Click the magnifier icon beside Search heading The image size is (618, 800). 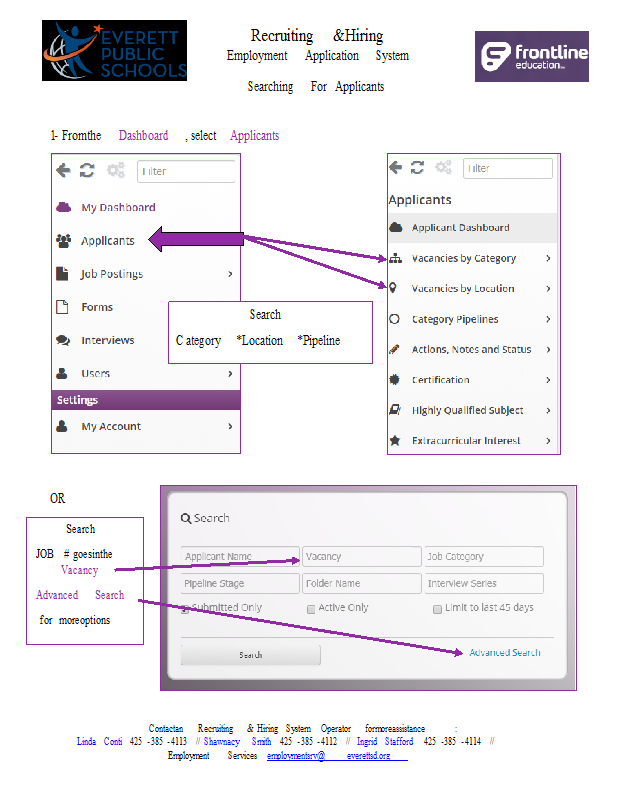click(186, 518)
